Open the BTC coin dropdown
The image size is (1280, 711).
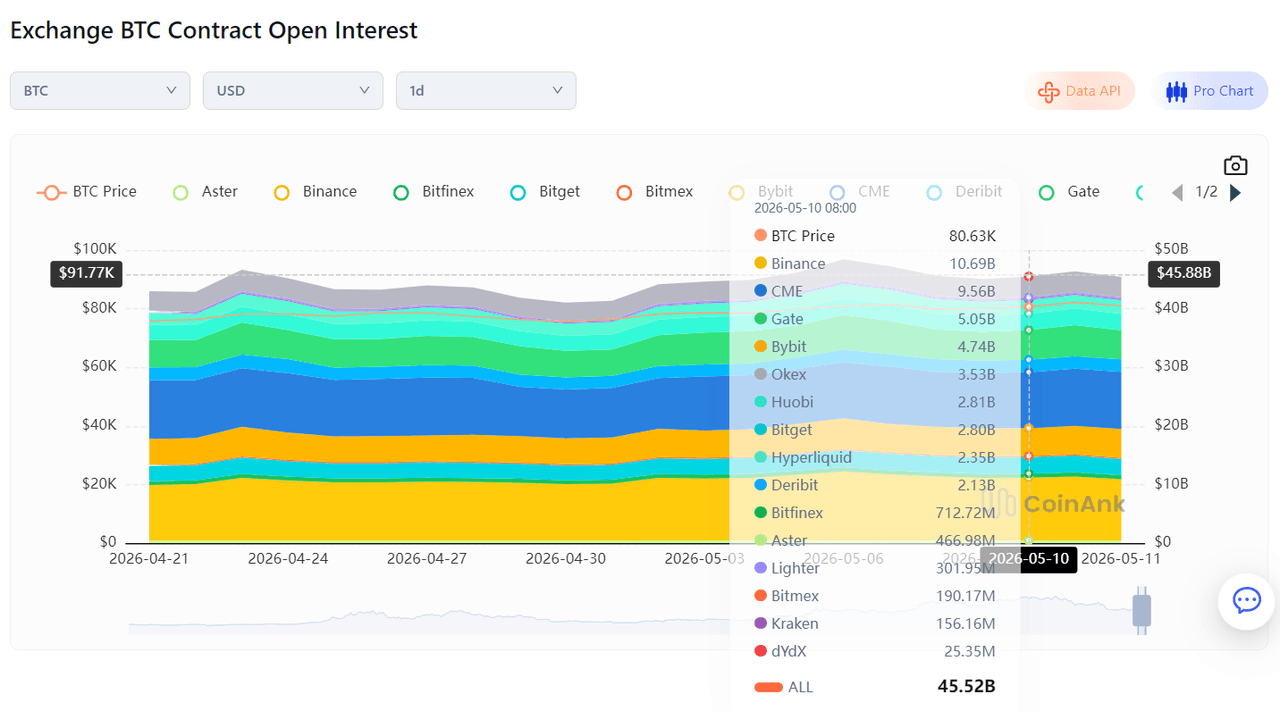tap(100, 90)
